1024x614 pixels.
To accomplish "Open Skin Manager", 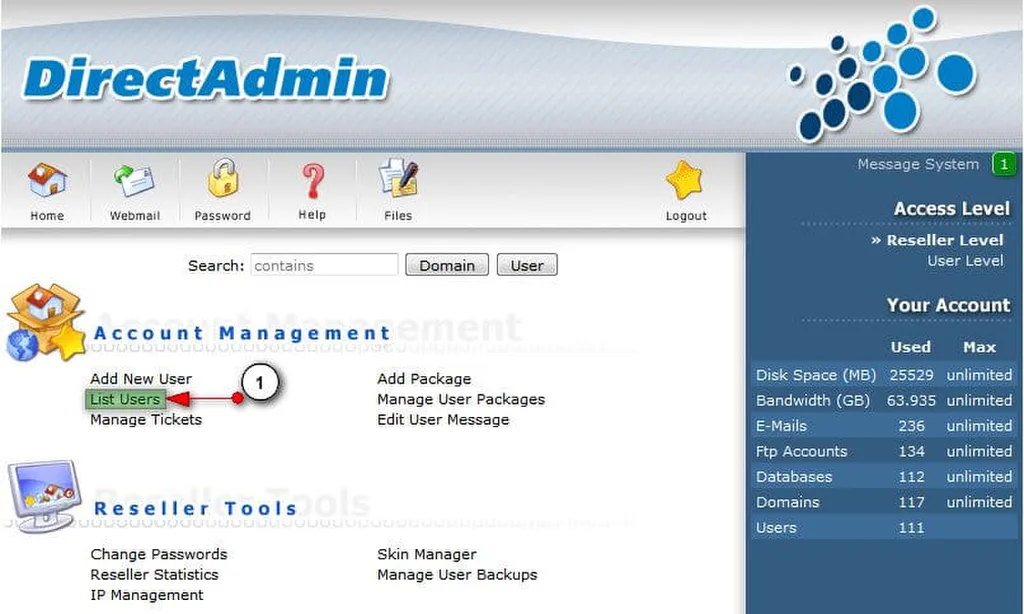I will coord(426,554).
